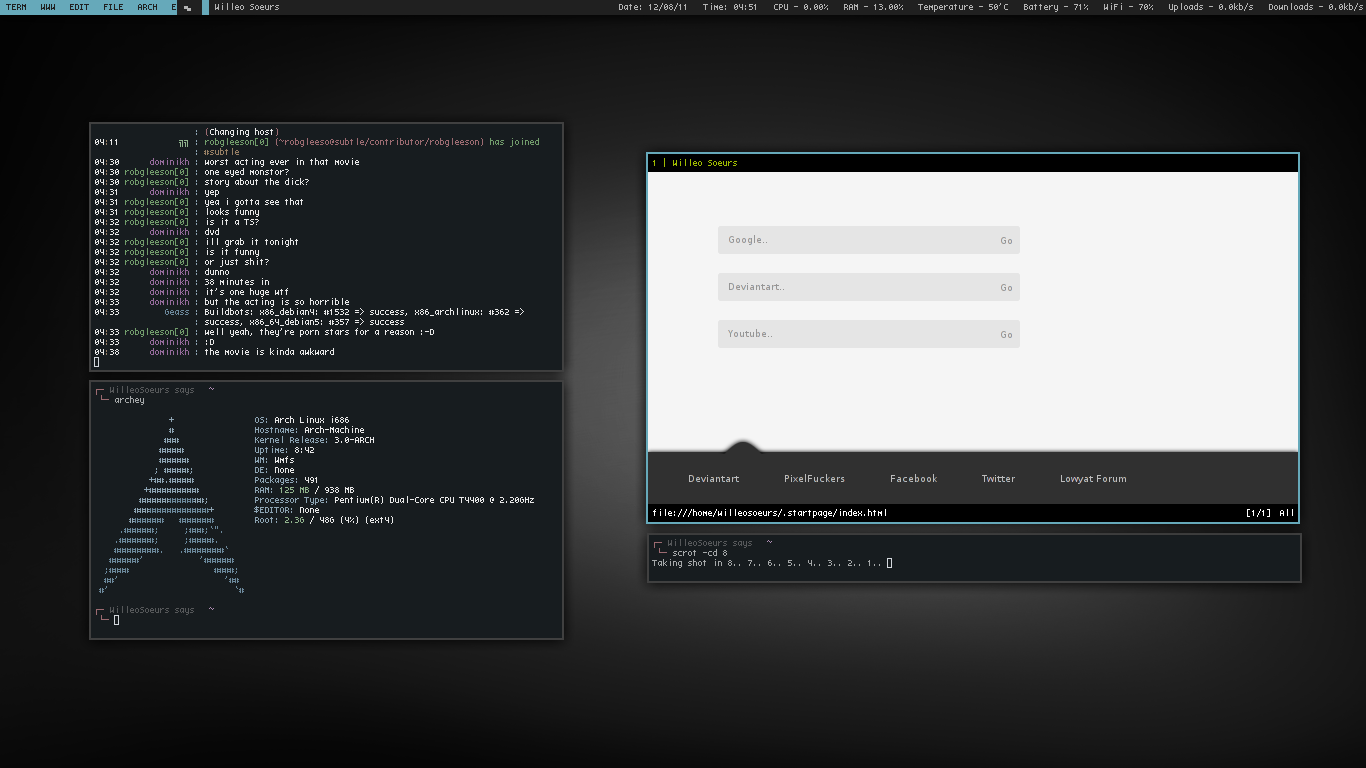Click the Downloads speed indicator
The width and height of the screenshot is (1366, 768).
[1316, 7]
